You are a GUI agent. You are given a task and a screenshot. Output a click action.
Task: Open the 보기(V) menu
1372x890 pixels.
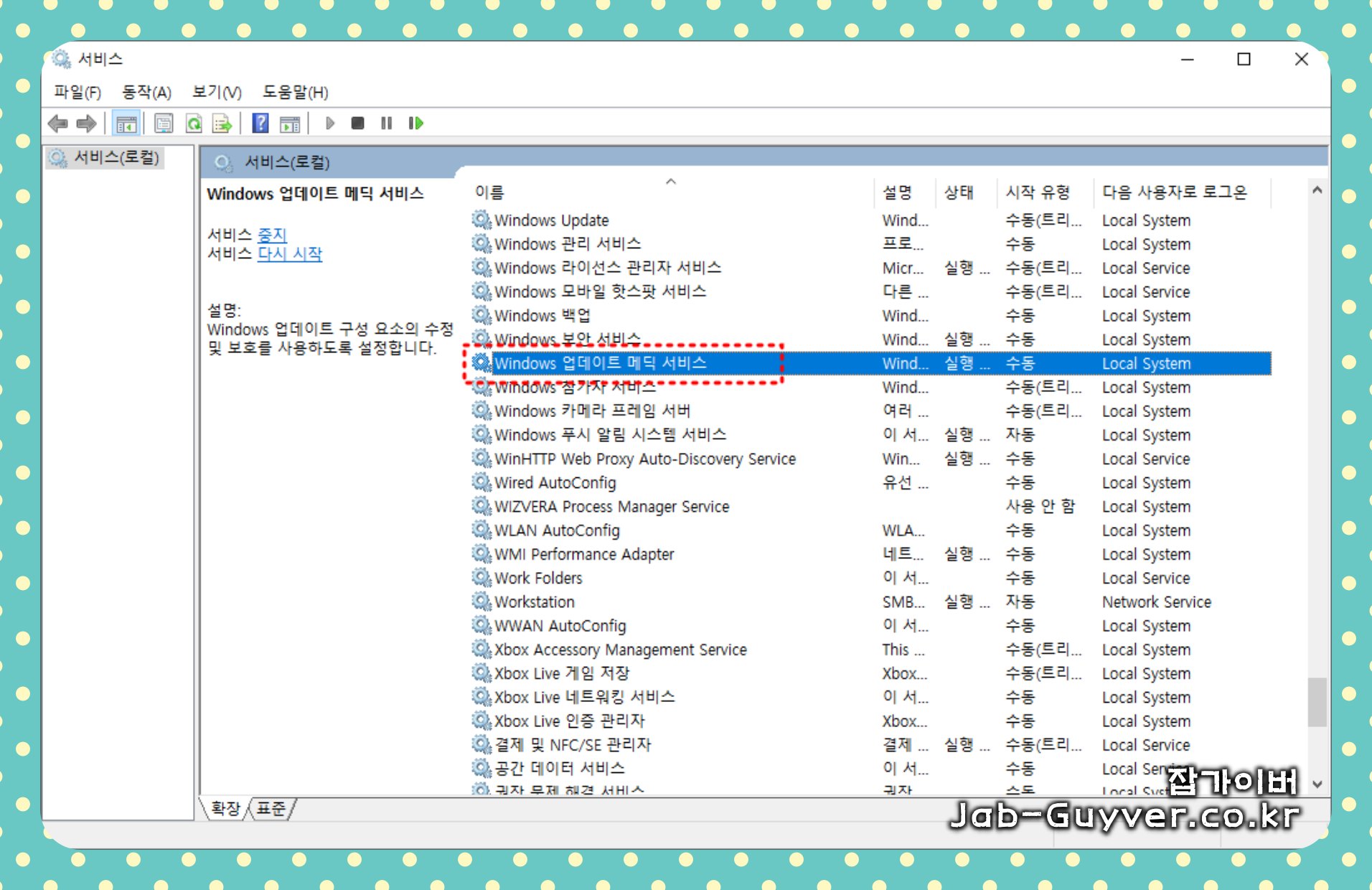pyautogui.click(x=217, y=92)
